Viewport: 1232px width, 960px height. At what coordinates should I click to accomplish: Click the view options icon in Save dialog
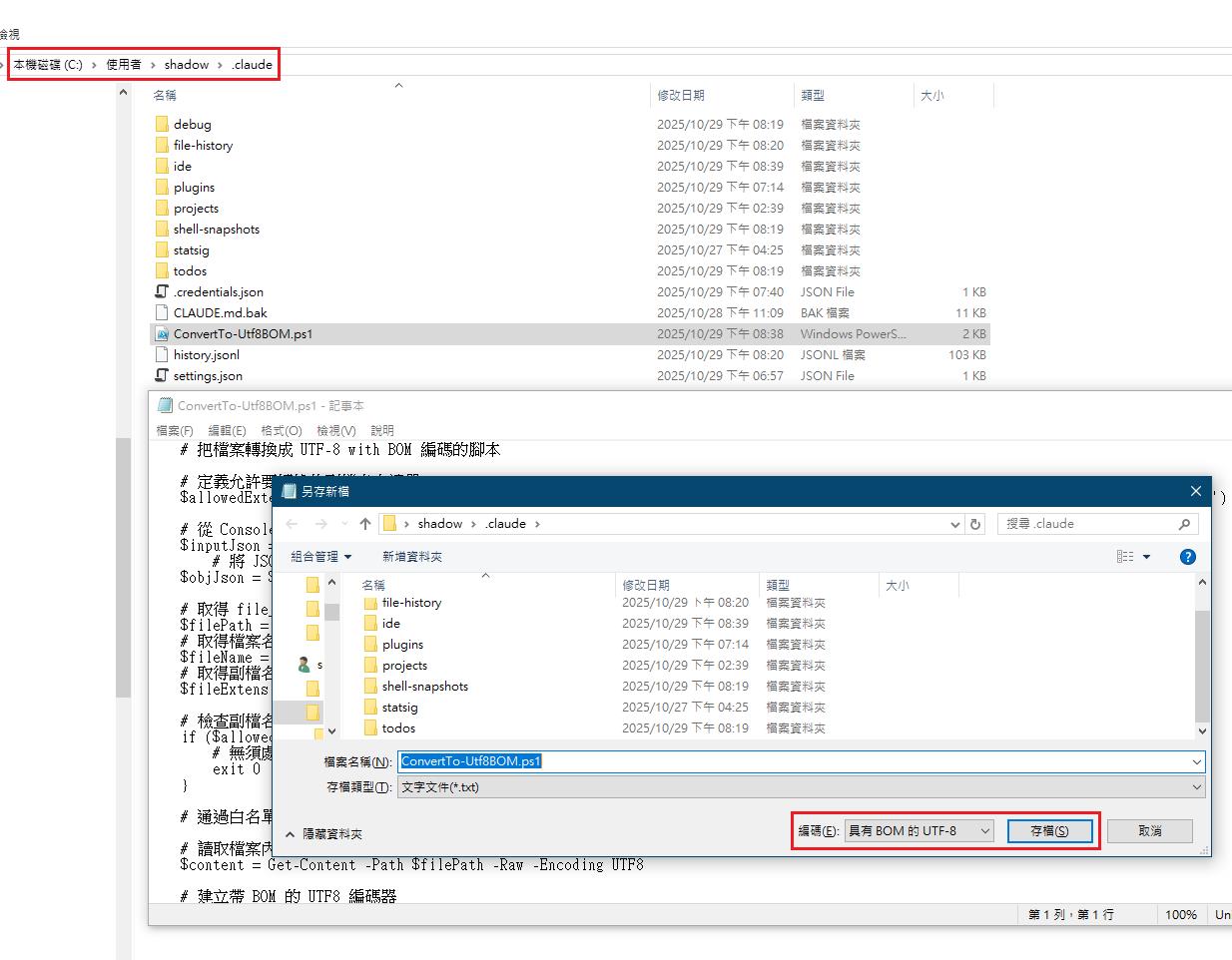pyautogui.click(x=1126, y=557)
